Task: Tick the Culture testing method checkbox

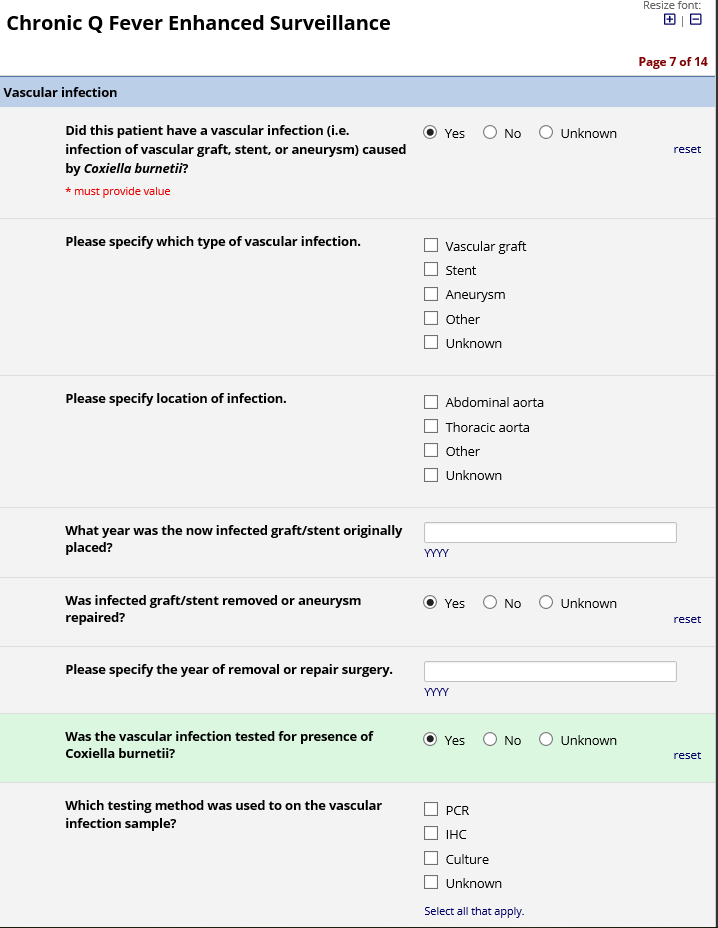Action: (431, 858)
